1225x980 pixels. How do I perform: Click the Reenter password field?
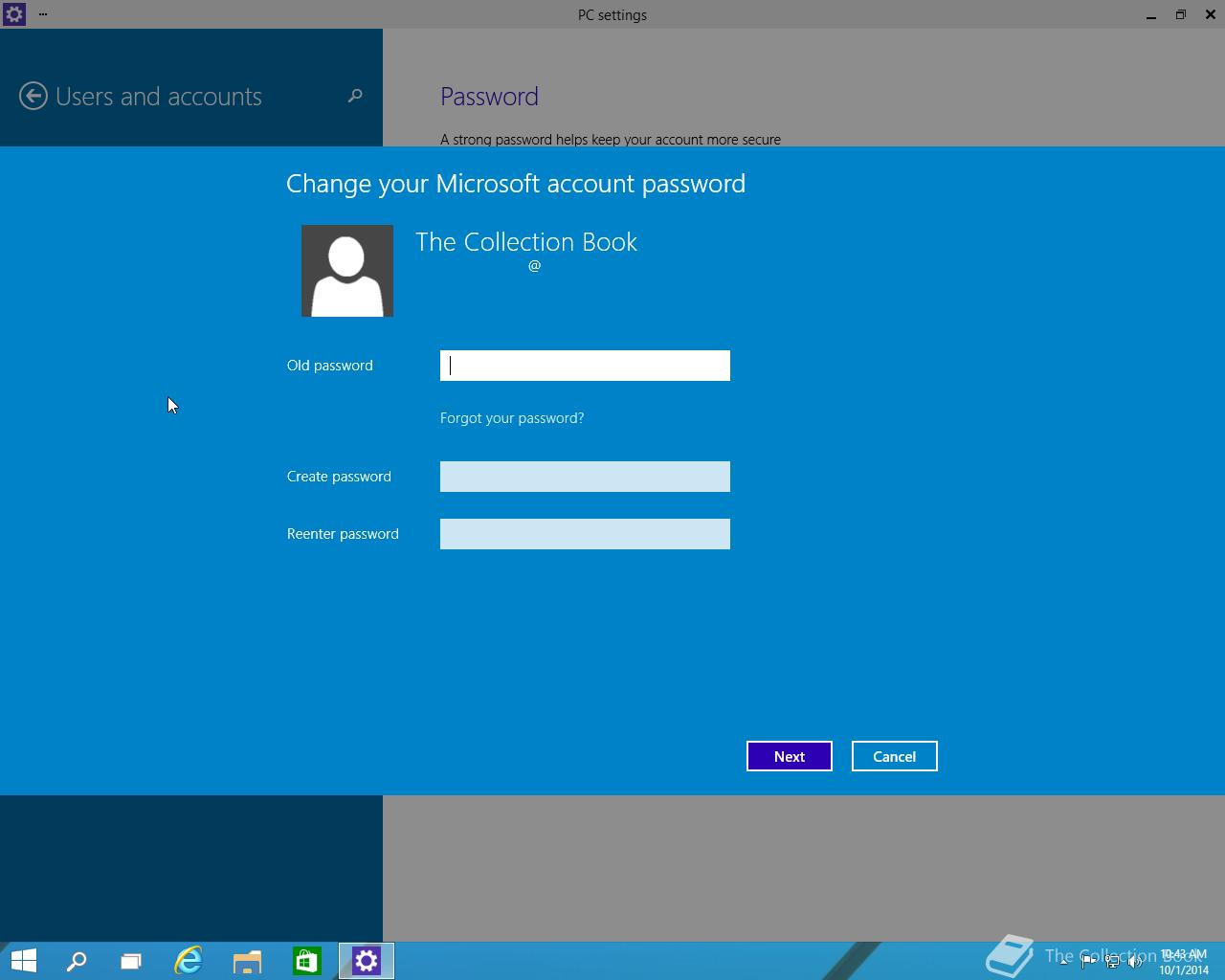pos(585,534)
